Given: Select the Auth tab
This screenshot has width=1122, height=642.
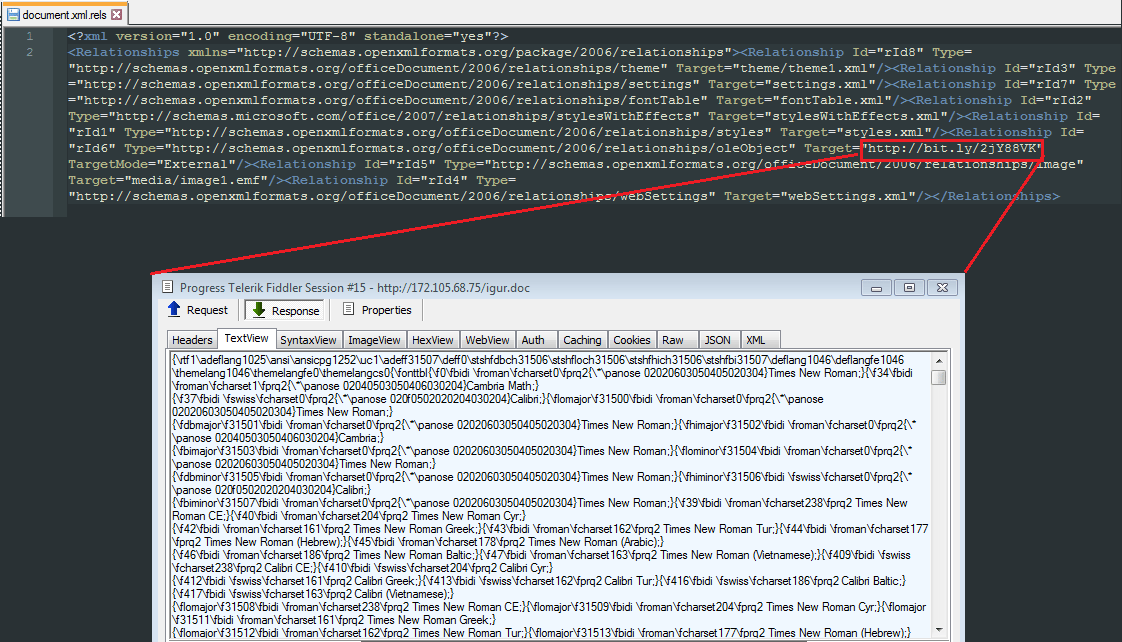Looking at the screenshot, I should tap(533, 340).
